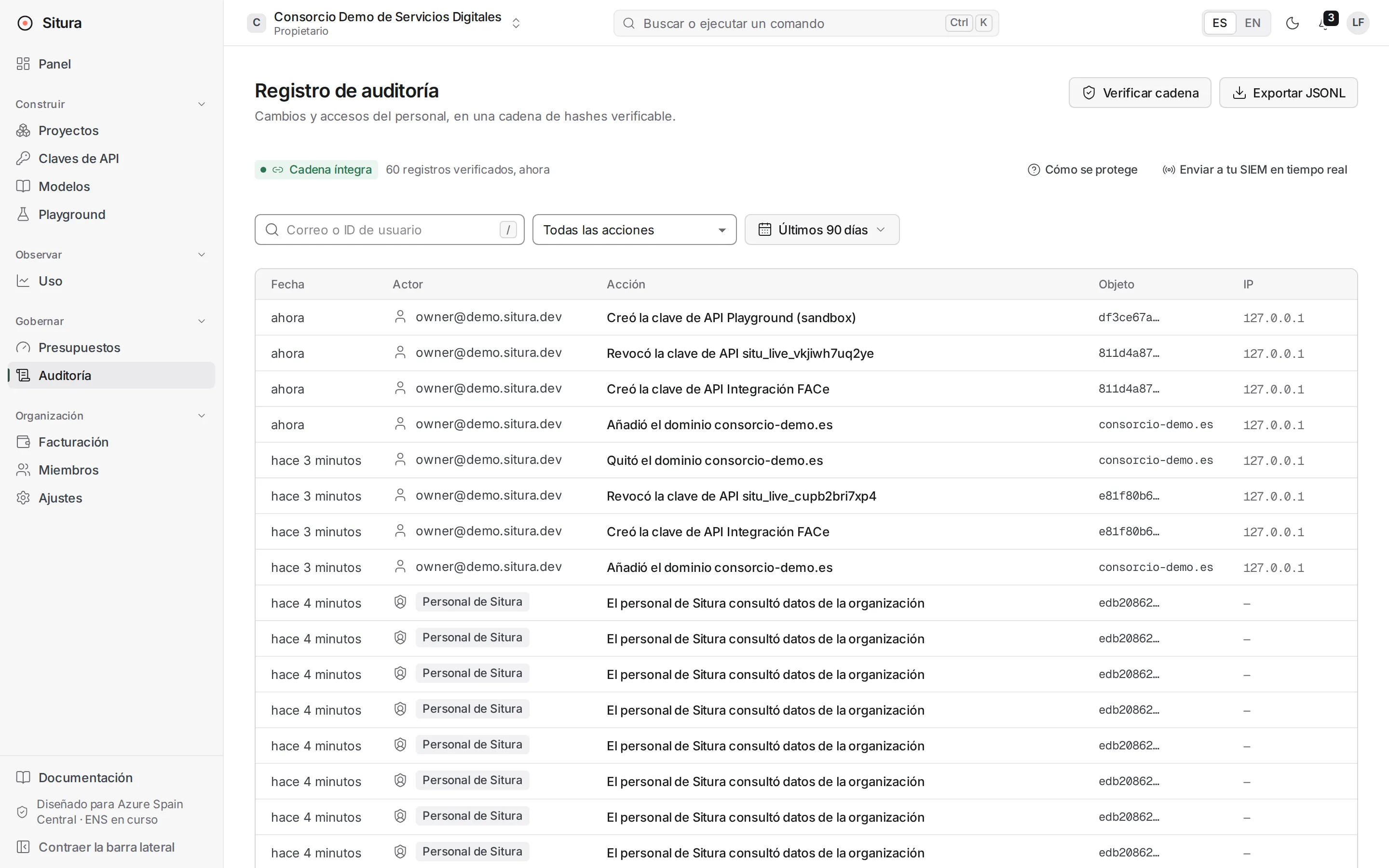Open the Últimos 90 días date filter
Viewport: 1389px width, 868px height.
[x=822, y=230]
